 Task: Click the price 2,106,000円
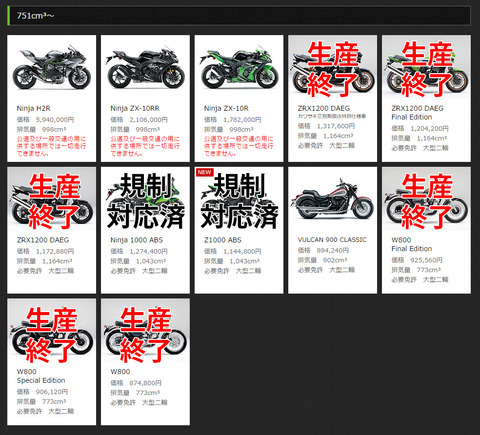pyautogui.click(x=149, y=119)
